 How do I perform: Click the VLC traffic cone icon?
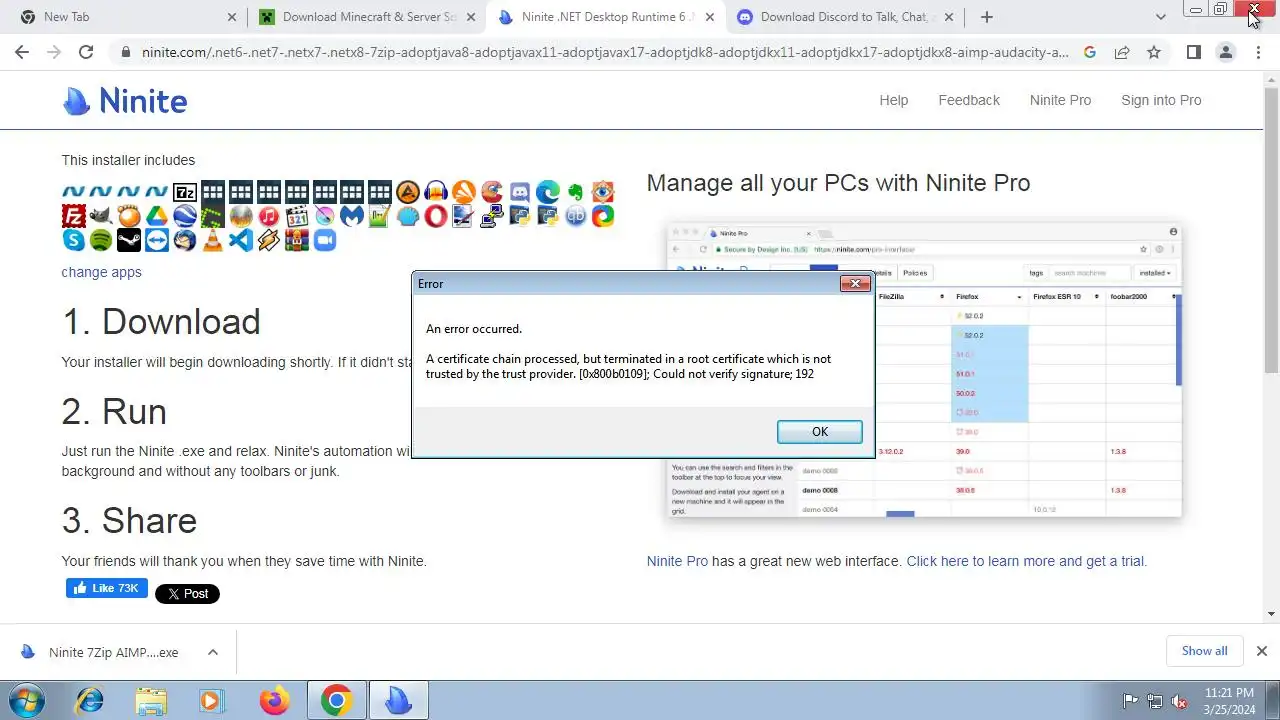click(x=212, y=240)
